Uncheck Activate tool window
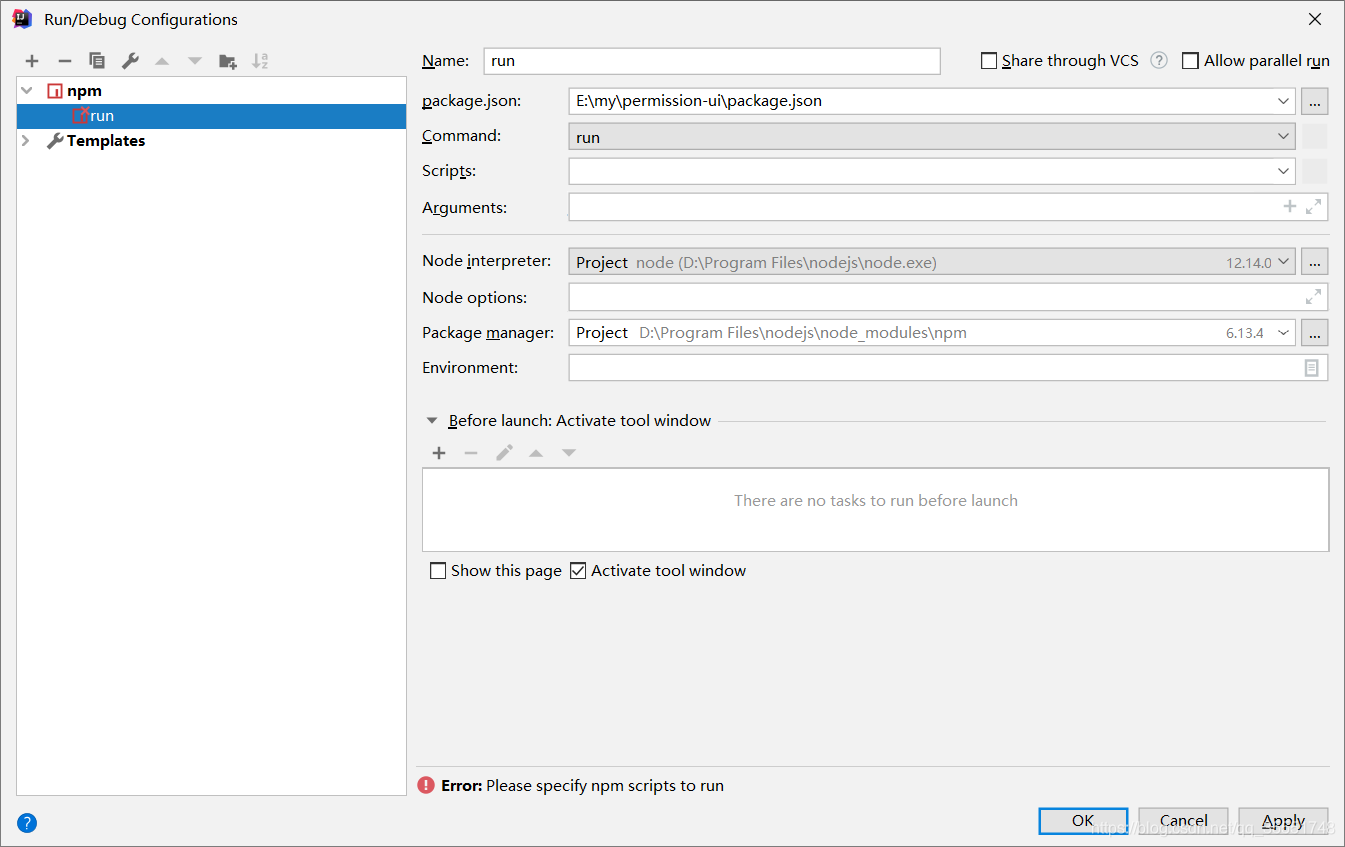Image resolution: width=1345 pixels, height=847 pixels. pyautogui.click(x=578, y=571)
